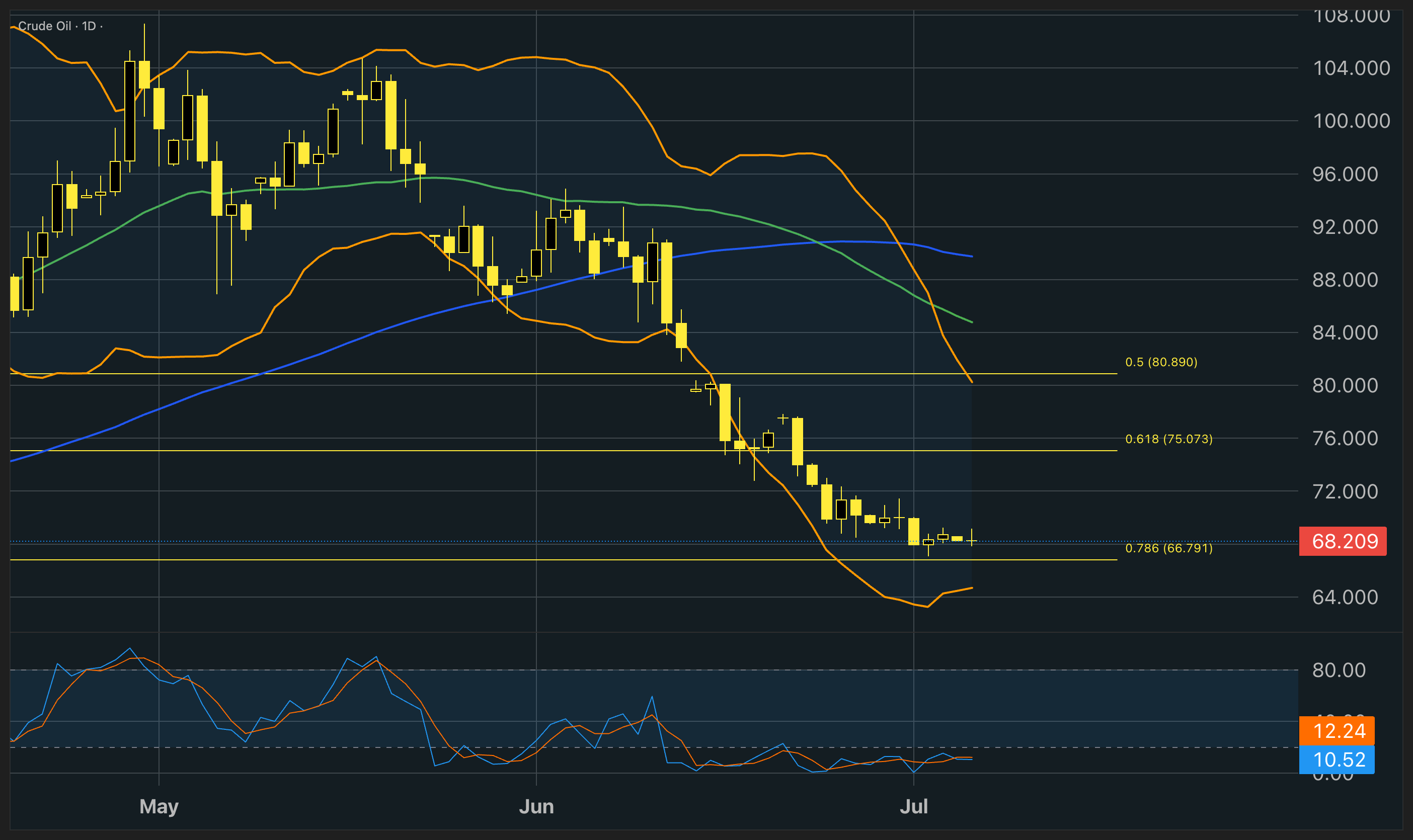This screenshot has height=840, width=1413.
Task: Click the 84.000 price axis label
Action: pos(1345,332)
